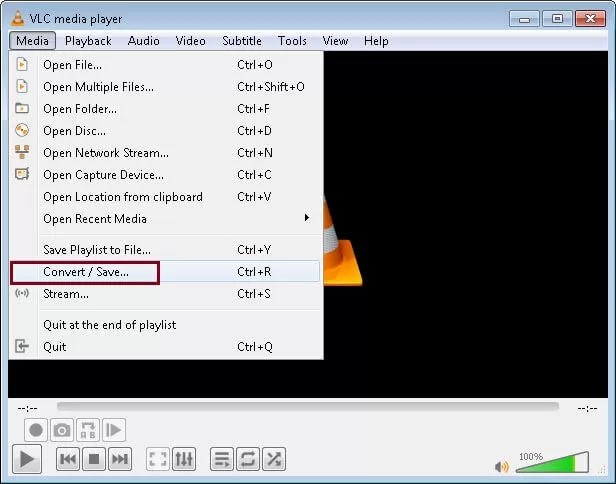Open the Video menu
The height and width of the screenshot is (484, 616).
pyautogui.click(x=190, y=41)
